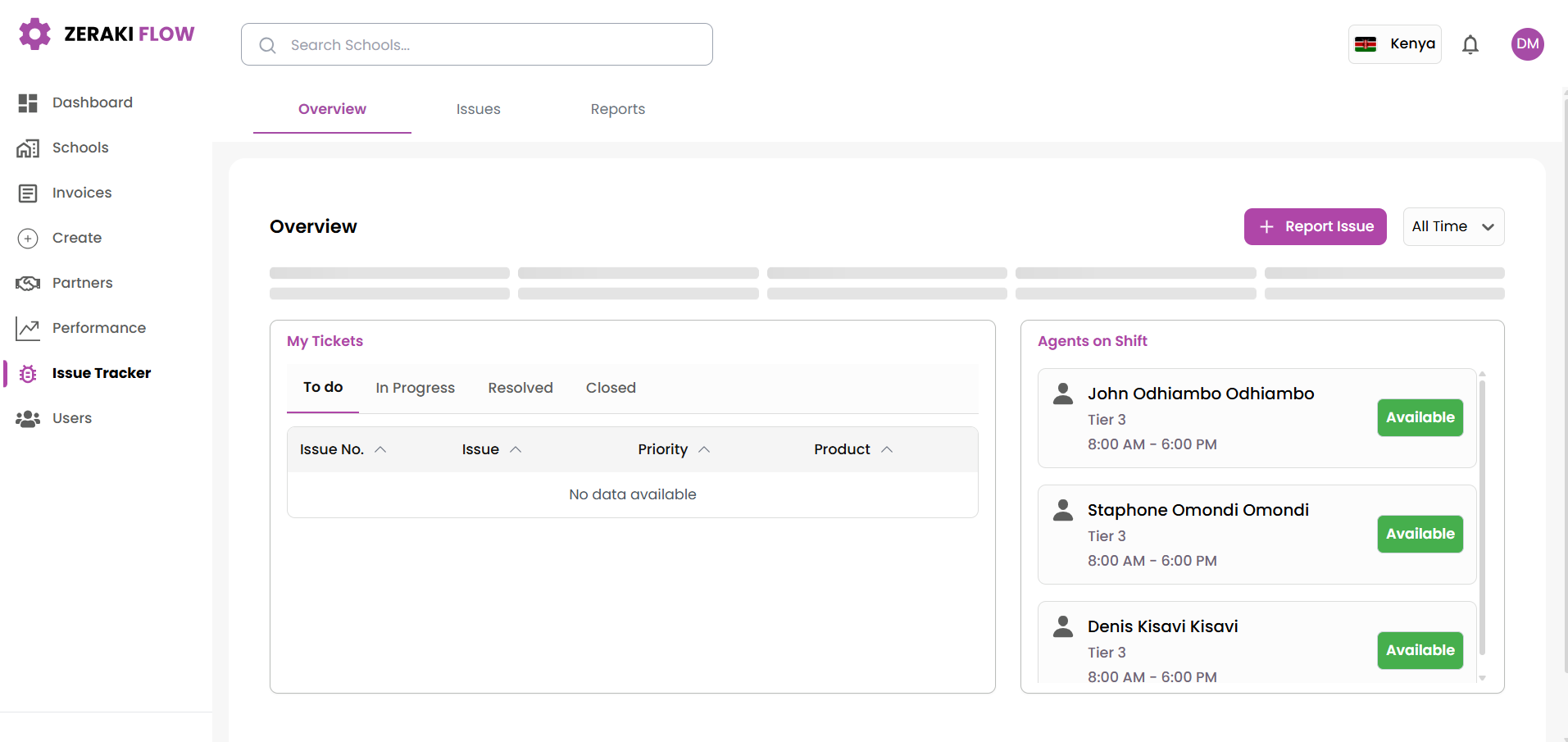Switch to the Issues tab
The width and height of the screenshot is (1568, 742).
point(479,109)
